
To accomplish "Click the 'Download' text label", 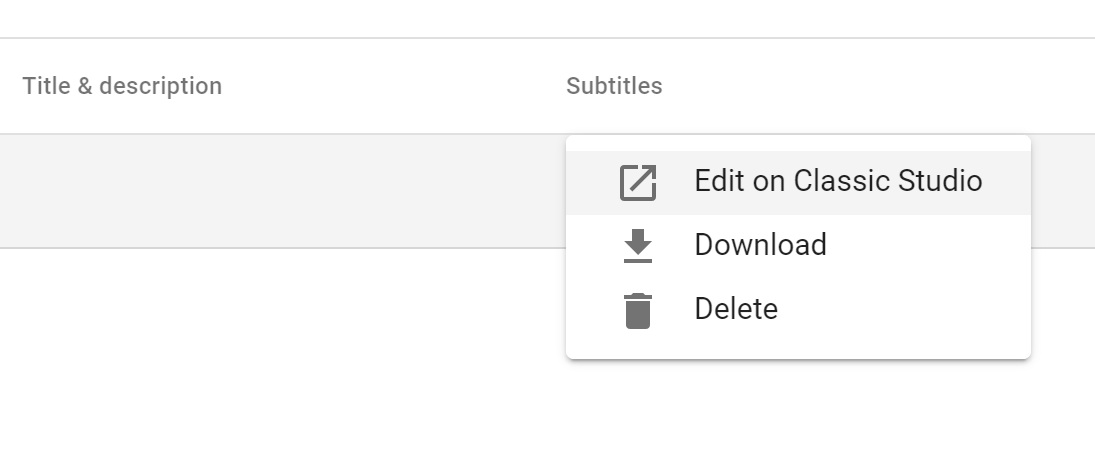I will [760, 245].
